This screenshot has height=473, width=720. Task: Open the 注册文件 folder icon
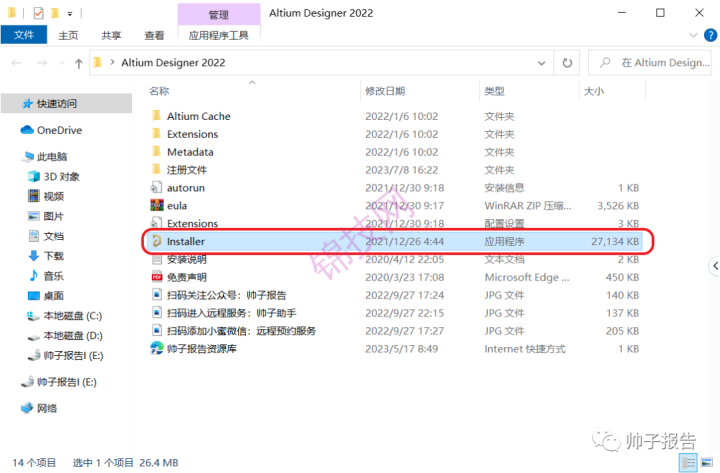157,169
